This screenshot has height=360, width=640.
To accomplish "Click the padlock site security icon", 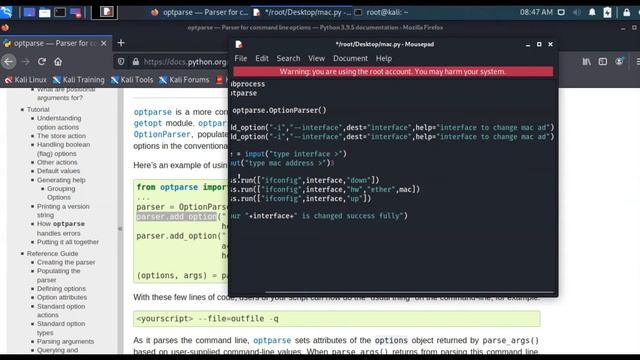I will pos(136,62).
